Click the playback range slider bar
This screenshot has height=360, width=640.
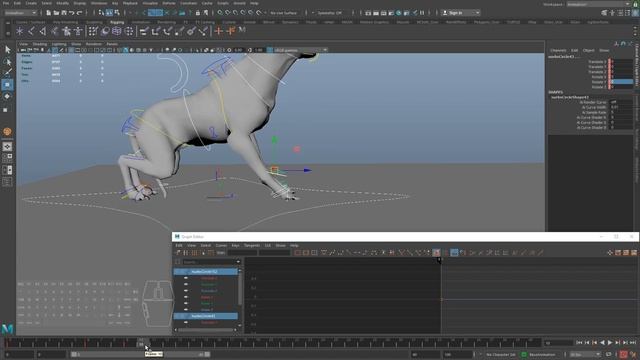(140, 354)
